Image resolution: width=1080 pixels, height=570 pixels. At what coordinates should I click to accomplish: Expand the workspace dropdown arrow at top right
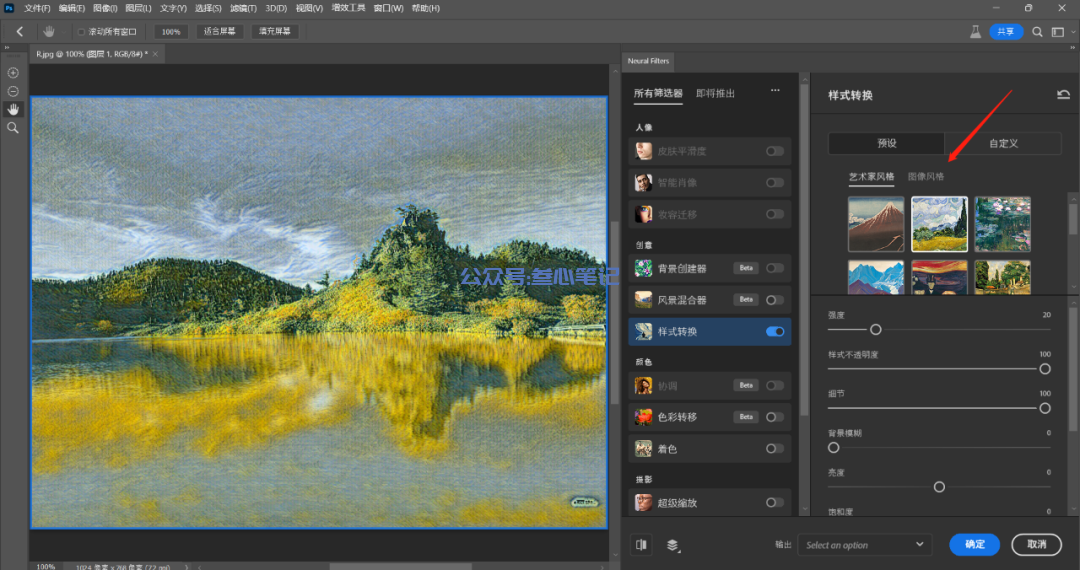pyautogui.click(x=1072, y=32)
